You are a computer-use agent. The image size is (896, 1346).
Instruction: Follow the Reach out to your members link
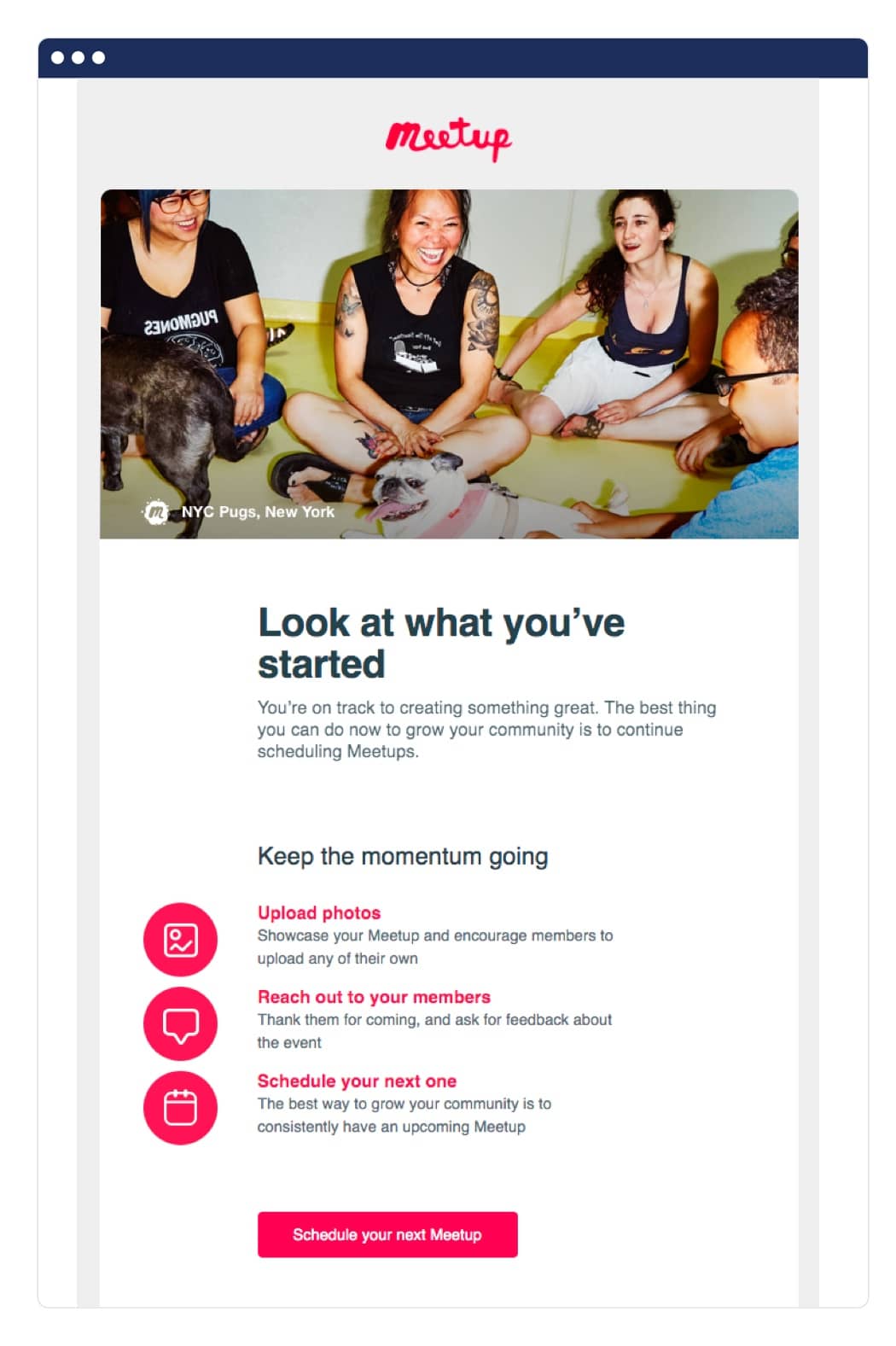coord(374,997)
